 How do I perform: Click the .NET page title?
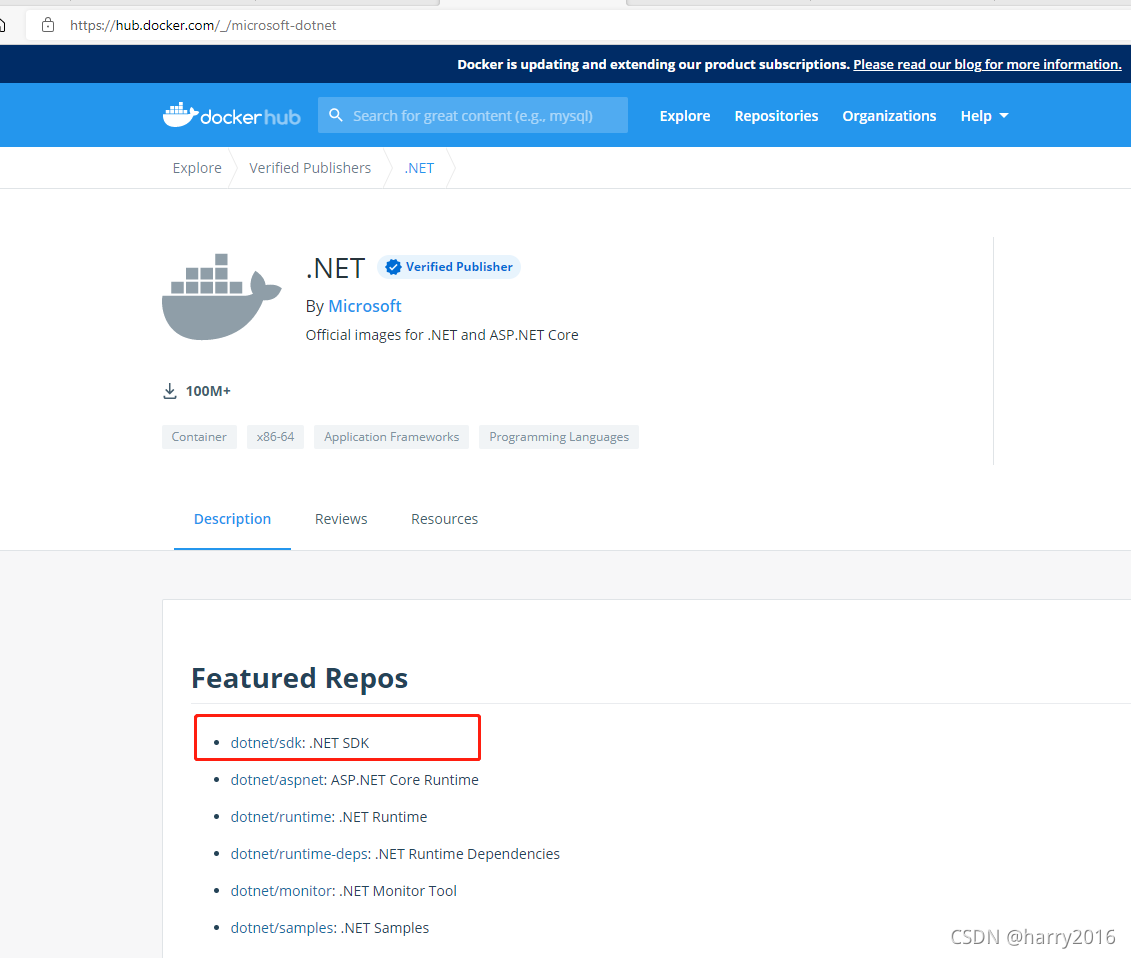tap(335, 268)
